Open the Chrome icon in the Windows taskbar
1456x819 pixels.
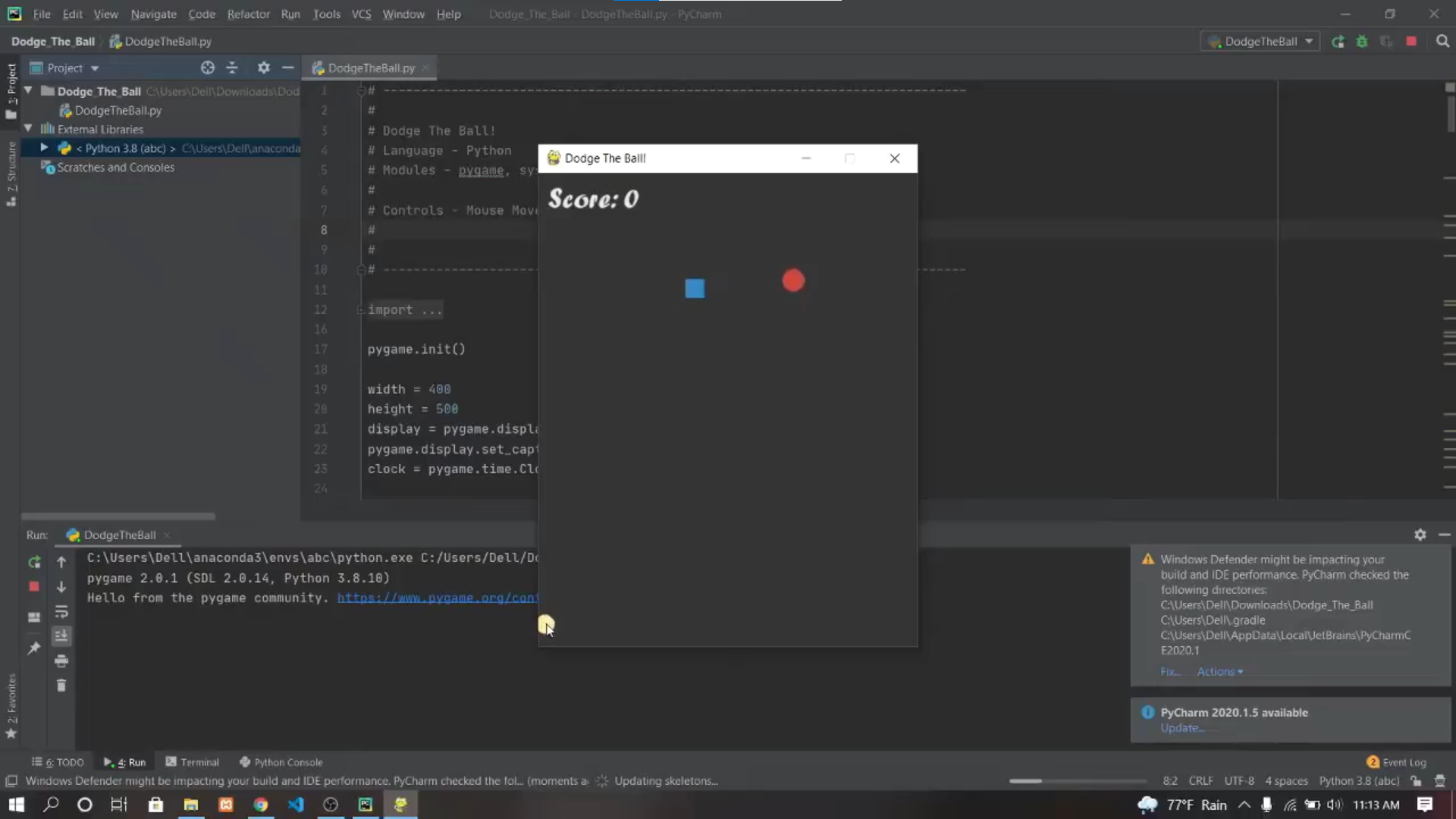[260, 805]
